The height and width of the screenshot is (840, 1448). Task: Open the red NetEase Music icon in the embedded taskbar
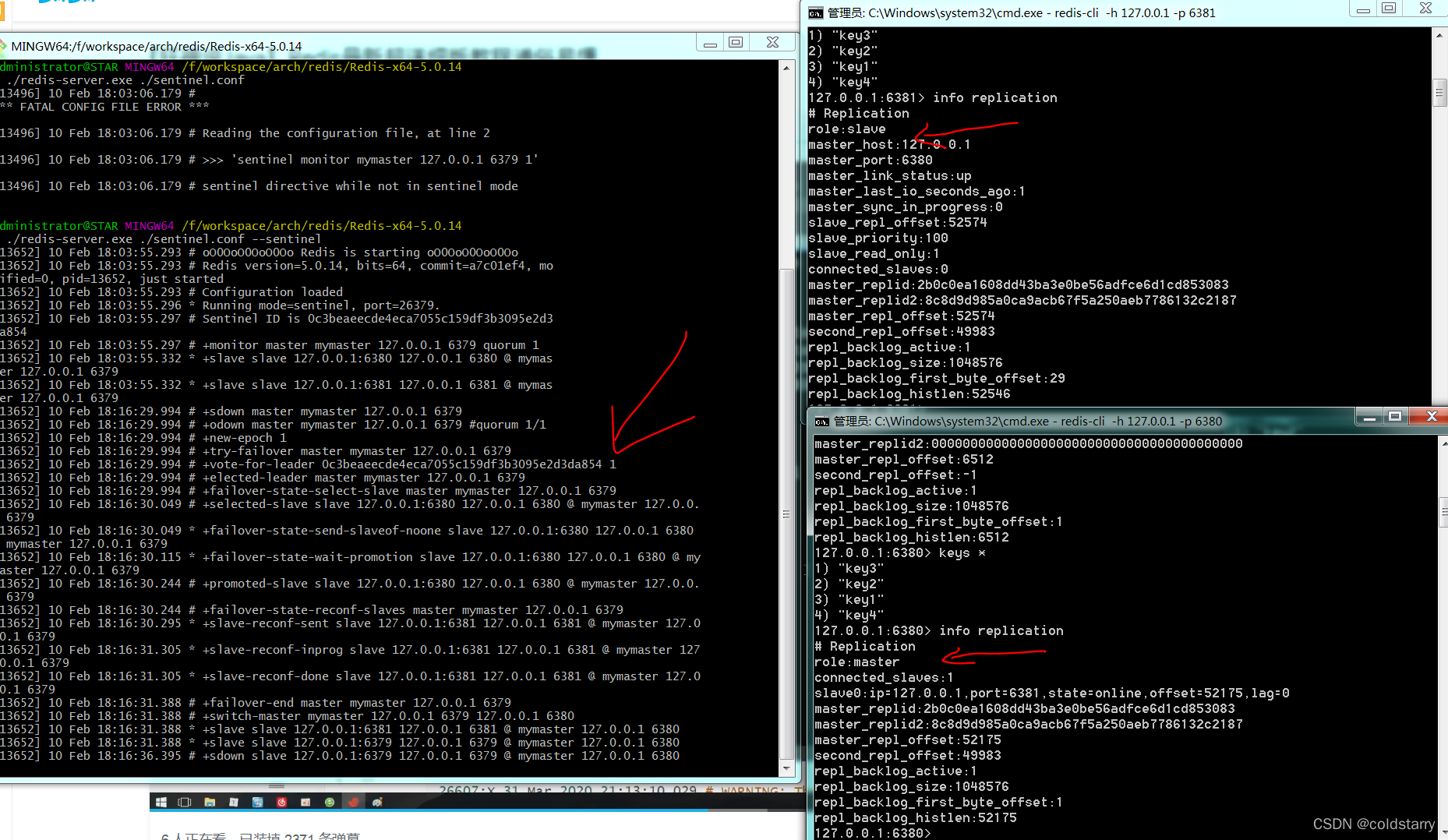click(x=281, y=802)
